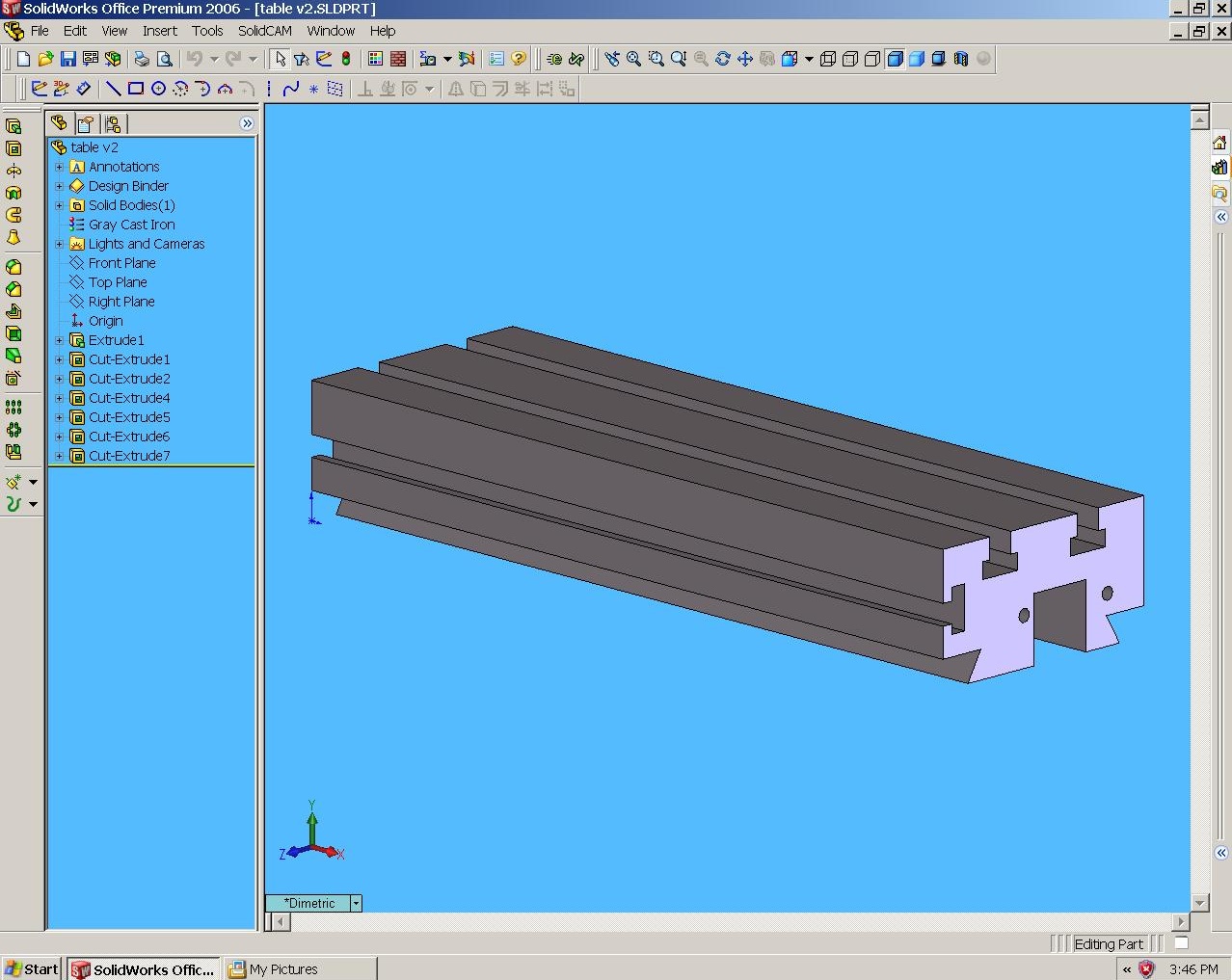Select the Fillet feature tool

tap(13, 267)
